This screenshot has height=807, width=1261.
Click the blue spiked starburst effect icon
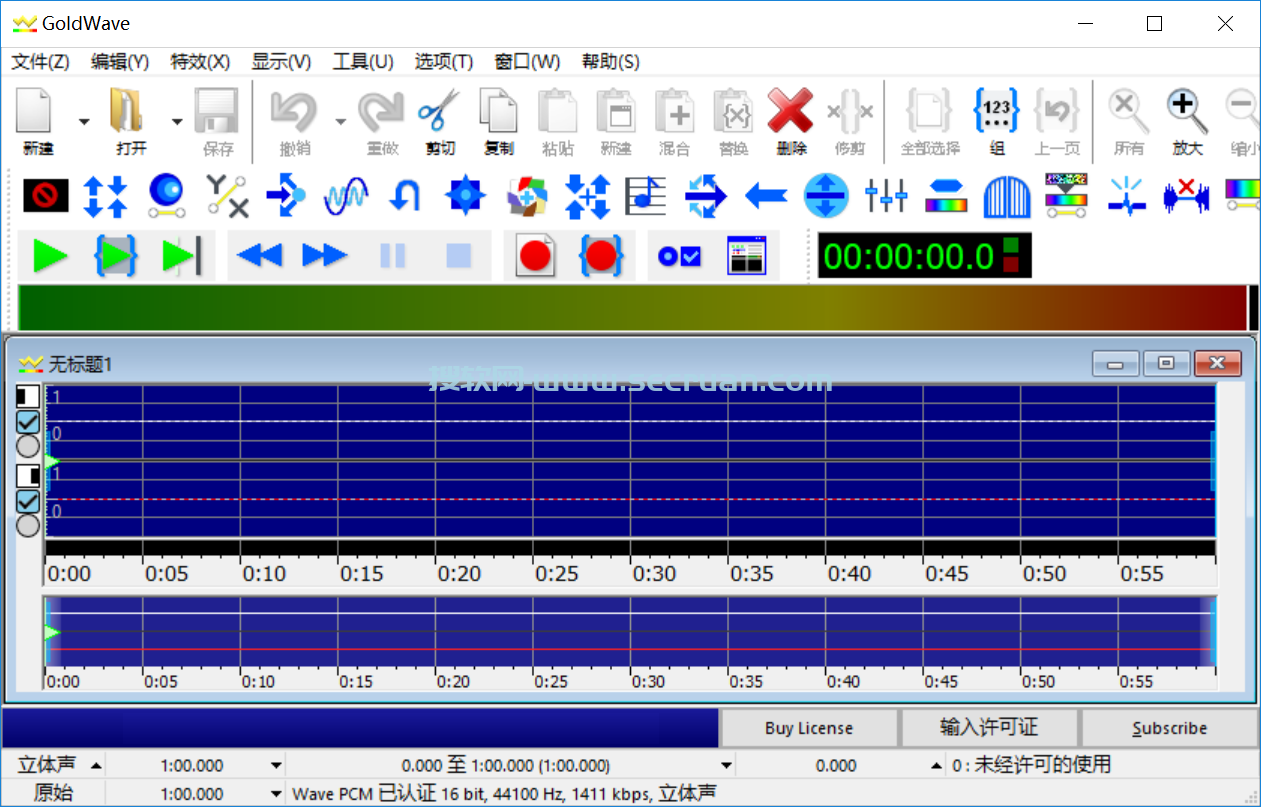coord(466,195)
